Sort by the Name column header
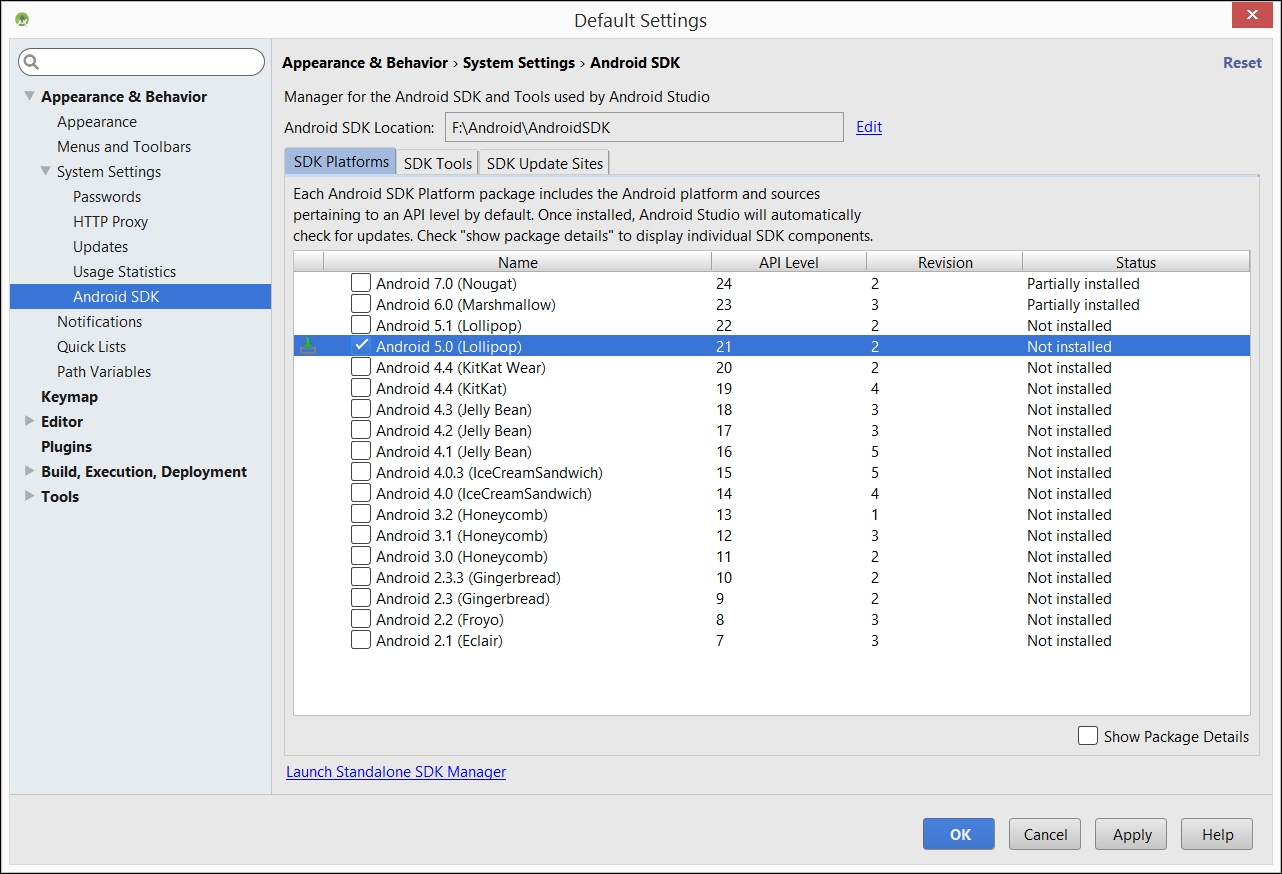 518,262
